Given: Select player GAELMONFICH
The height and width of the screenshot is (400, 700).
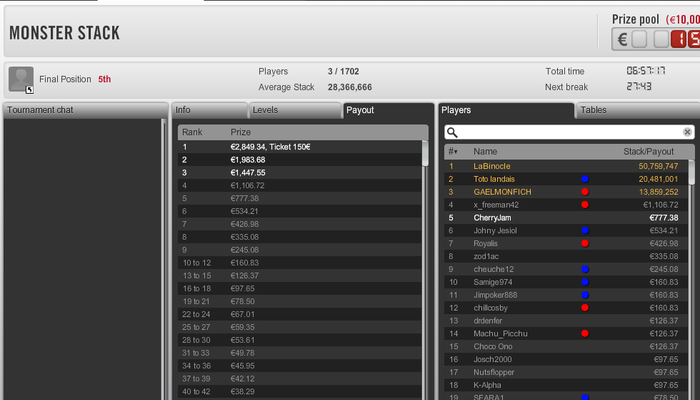Looking at the screenshot, I should [567, 192].
